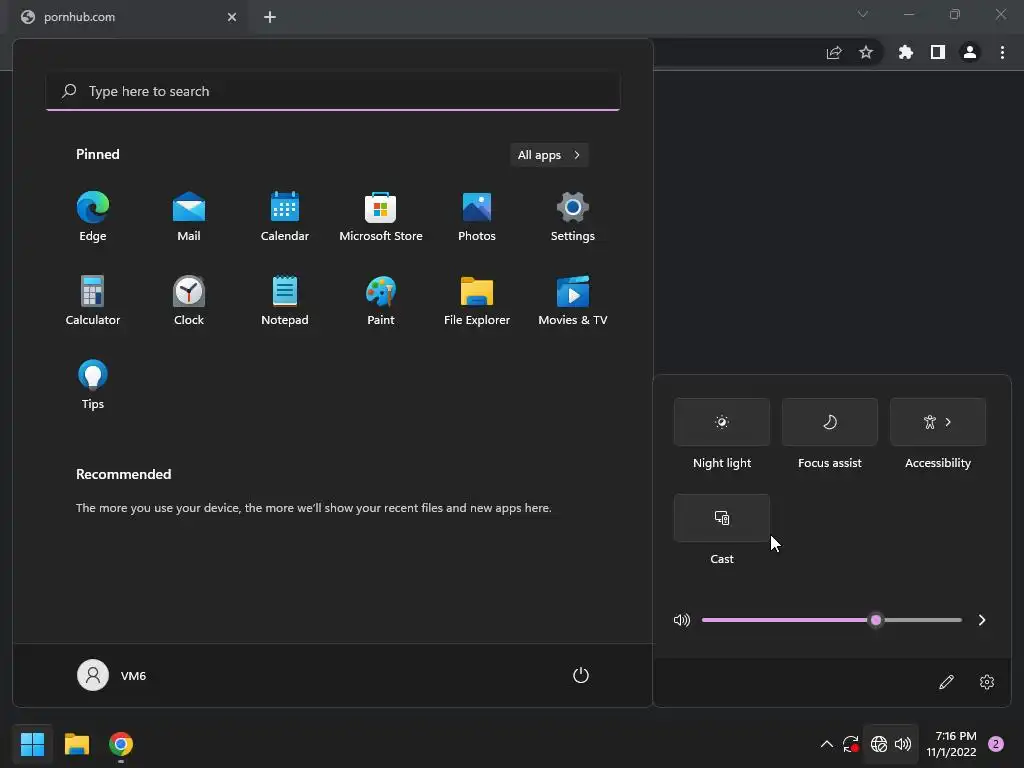Click the taskbar volume icon
The height and width of the screenshot is (768, 1024).
pos(903,744)
